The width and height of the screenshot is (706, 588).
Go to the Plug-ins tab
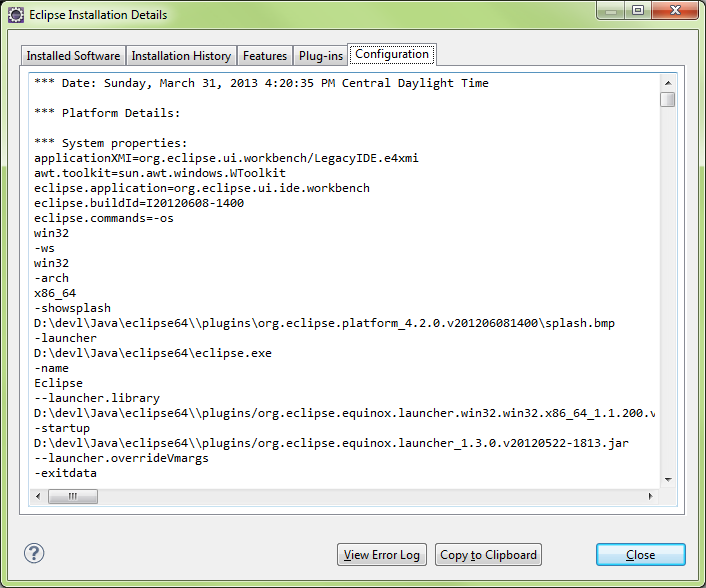point(321,56)
